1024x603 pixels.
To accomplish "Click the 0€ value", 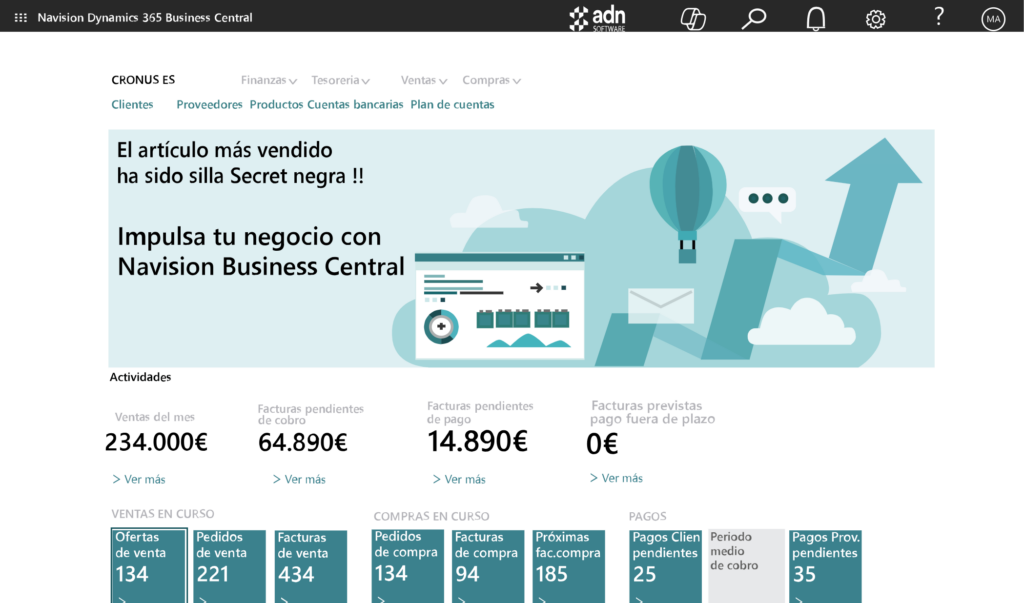I will coord(601,444).
